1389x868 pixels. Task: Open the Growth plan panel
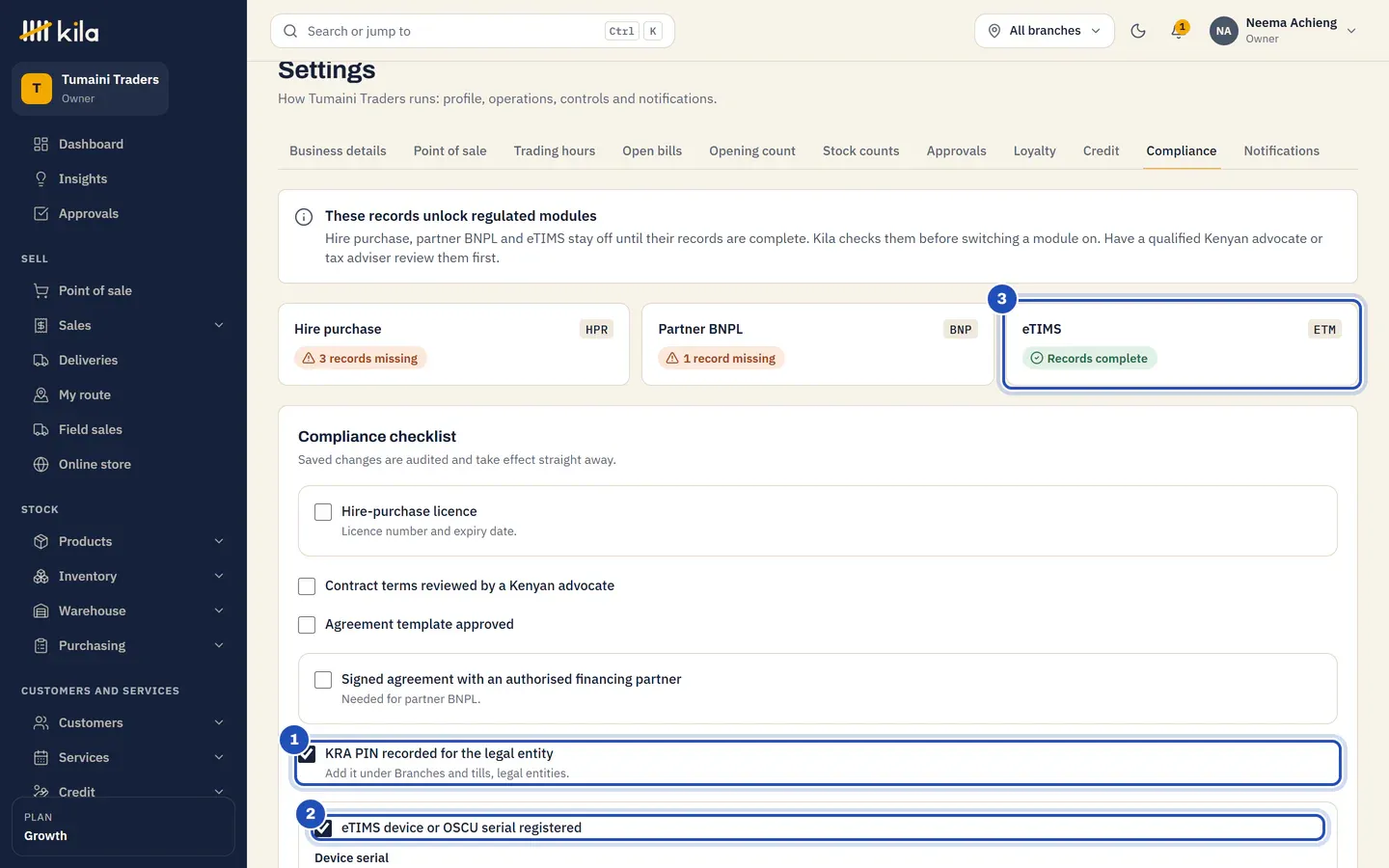(123, 827)
